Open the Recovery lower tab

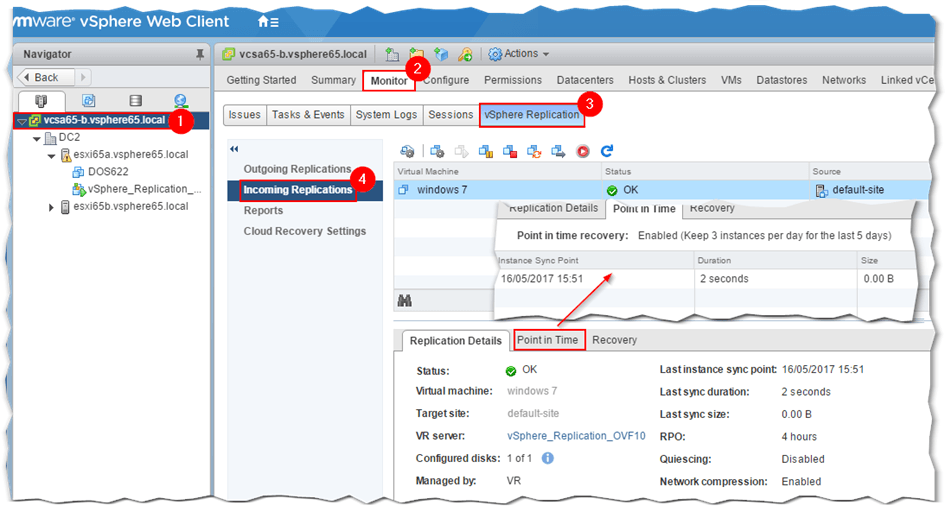point(614,340)
